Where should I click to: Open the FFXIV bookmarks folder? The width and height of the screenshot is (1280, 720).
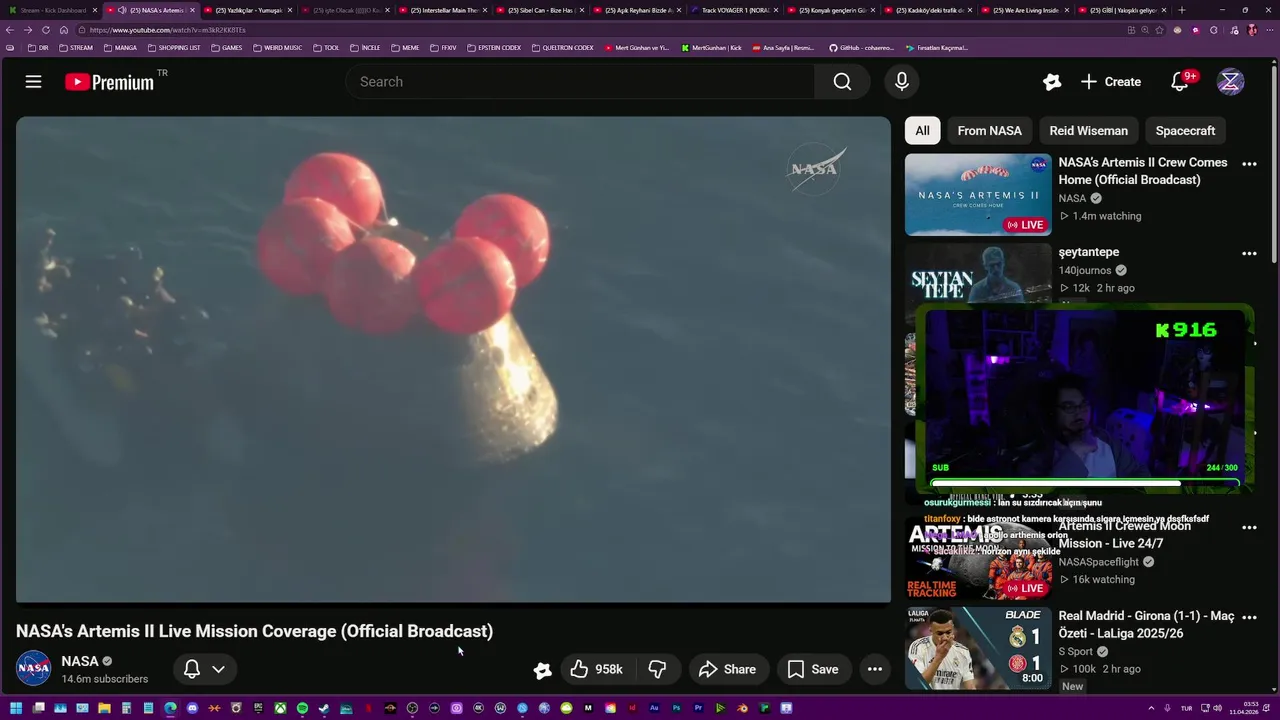coord(443,47)
